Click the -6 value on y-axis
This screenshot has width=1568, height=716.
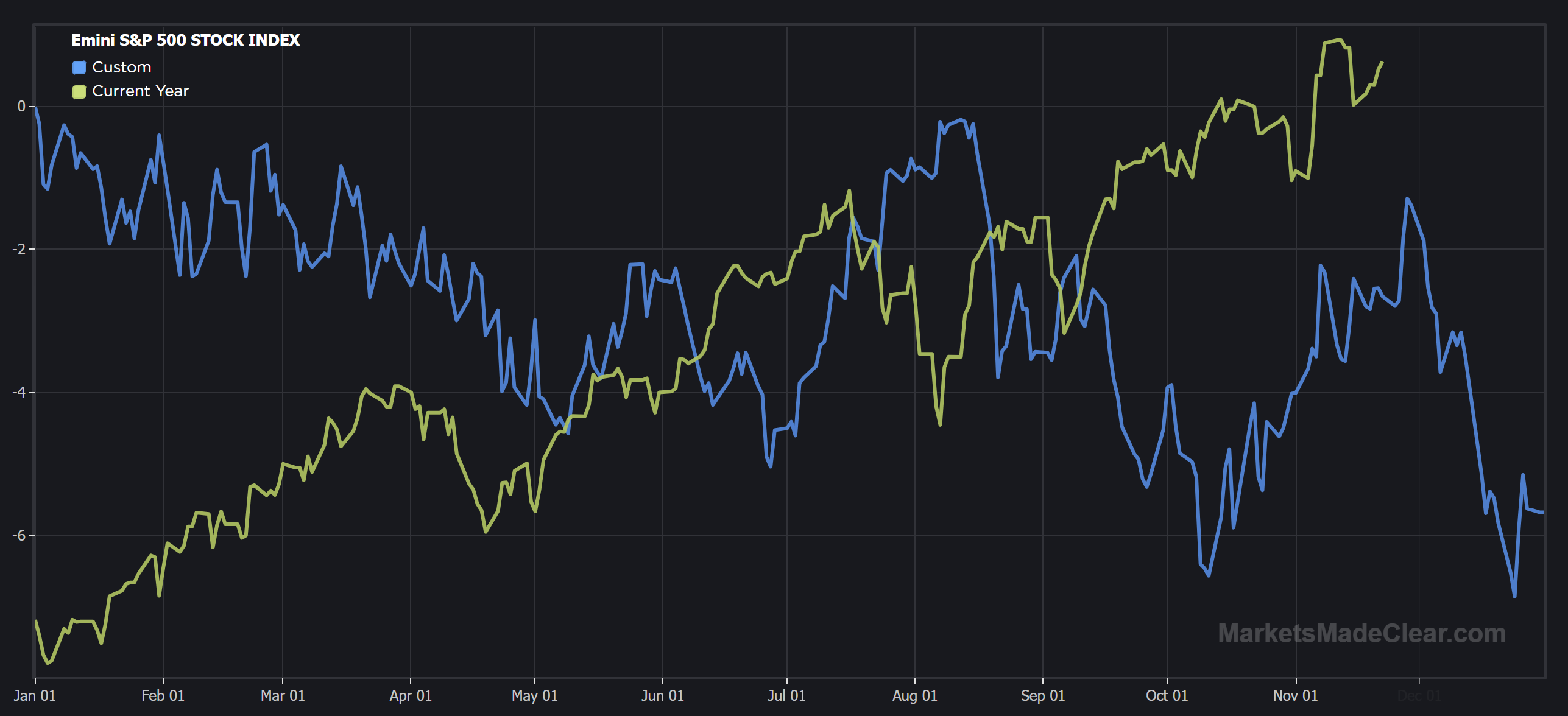[19, 535]
